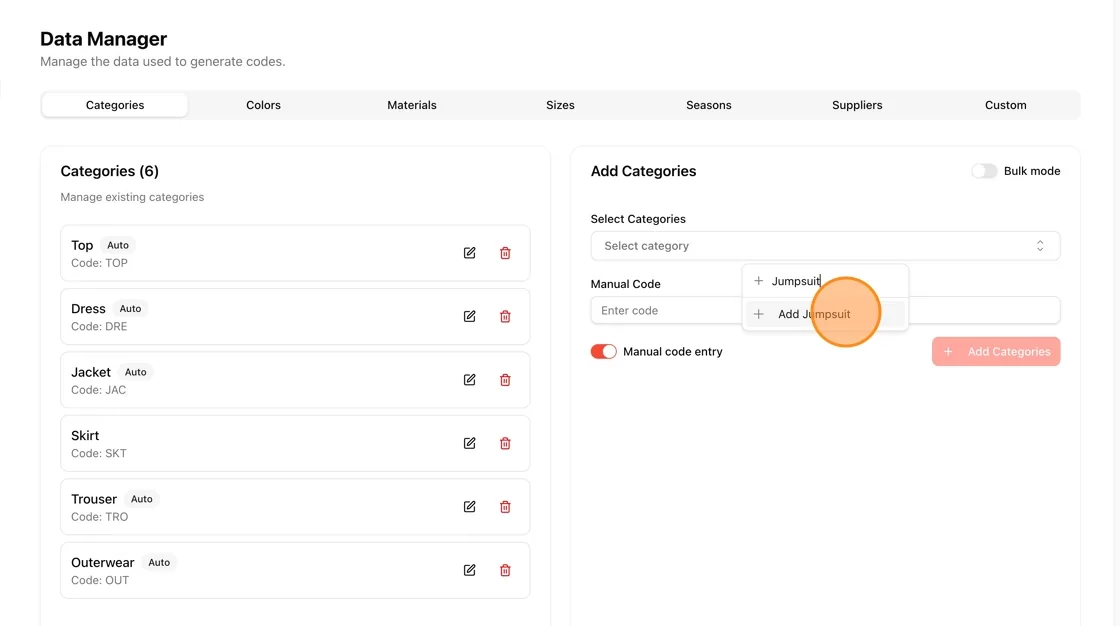Choose the Add Jumpsuit option

click(x=825, y=314)
